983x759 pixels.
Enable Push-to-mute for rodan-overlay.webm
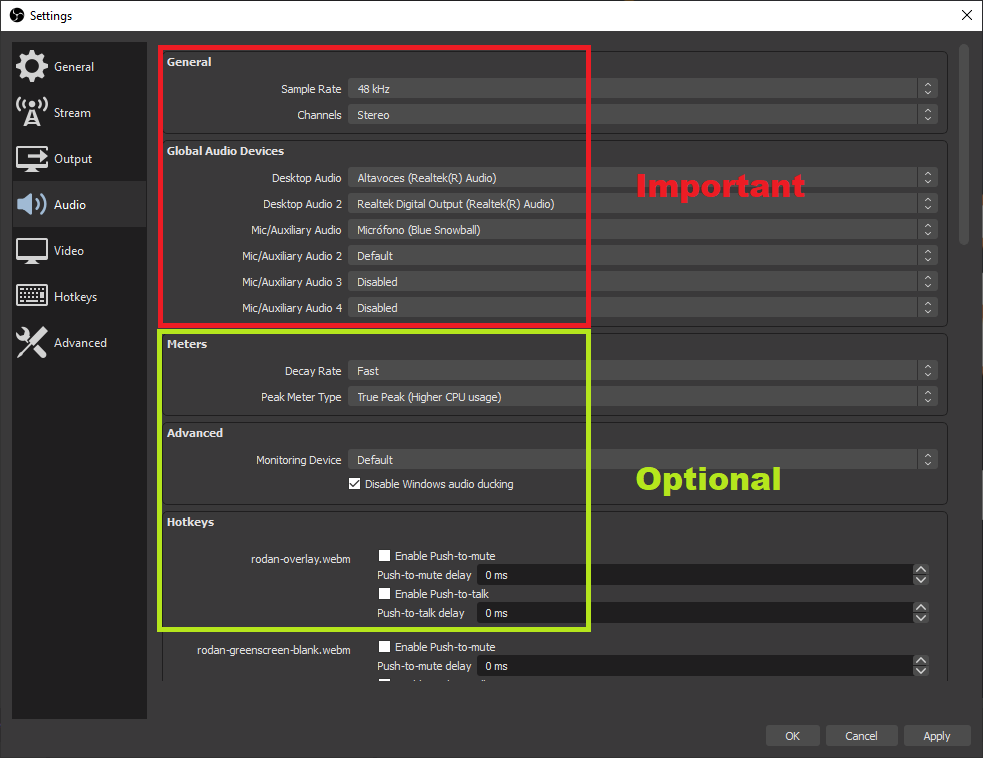[x=384, y=556]
